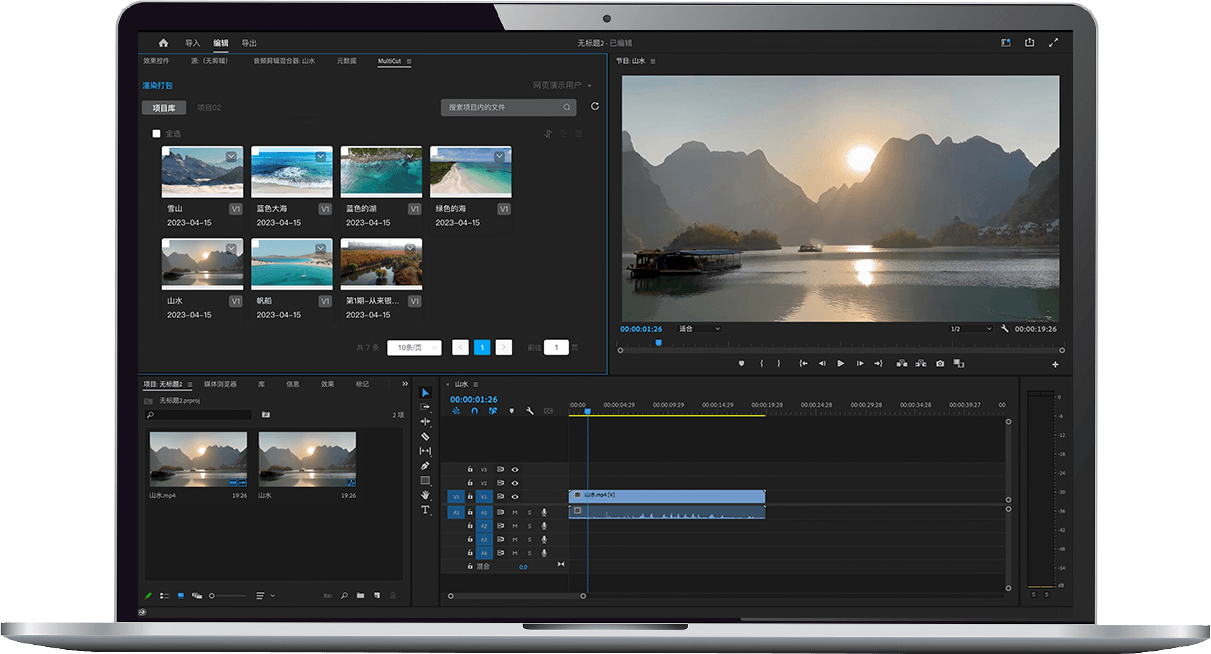Open the 1/2 playback resolution dropdown
The height and width of the screenshot is (654, 1211).
point(969,328)
